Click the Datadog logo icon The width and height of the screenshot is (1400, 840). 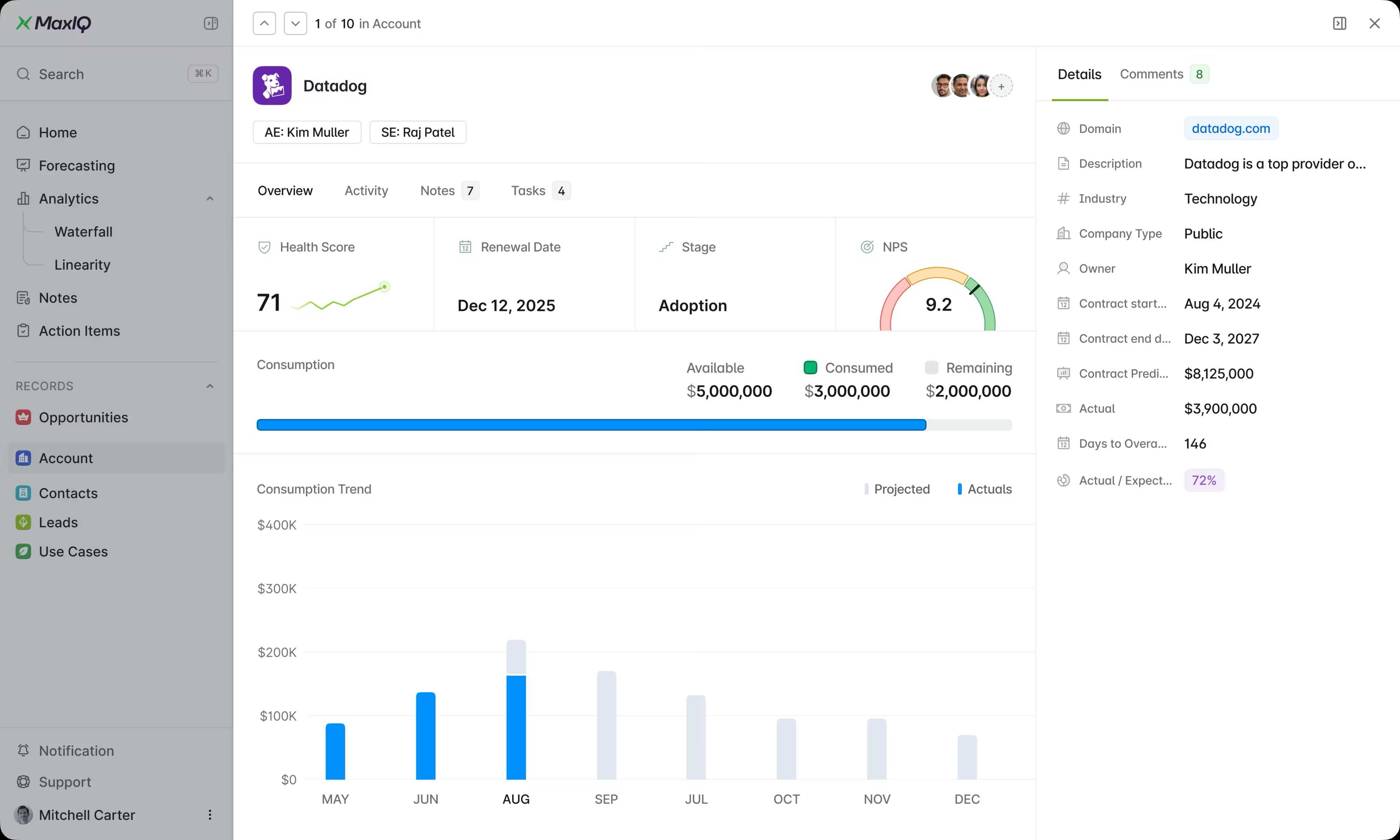272,85
